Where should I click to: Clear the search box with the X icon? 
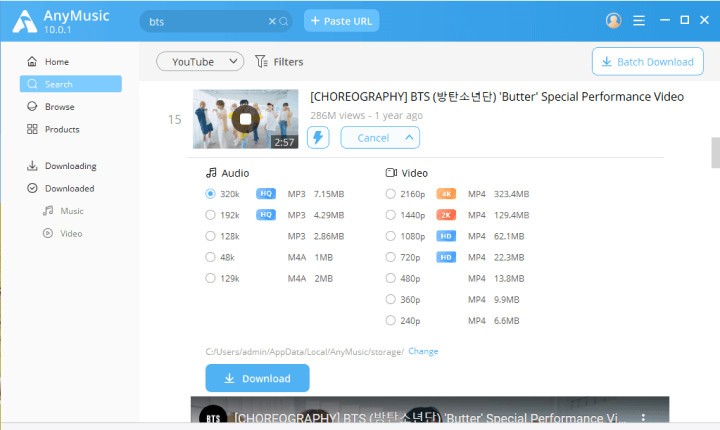[272, 21]
